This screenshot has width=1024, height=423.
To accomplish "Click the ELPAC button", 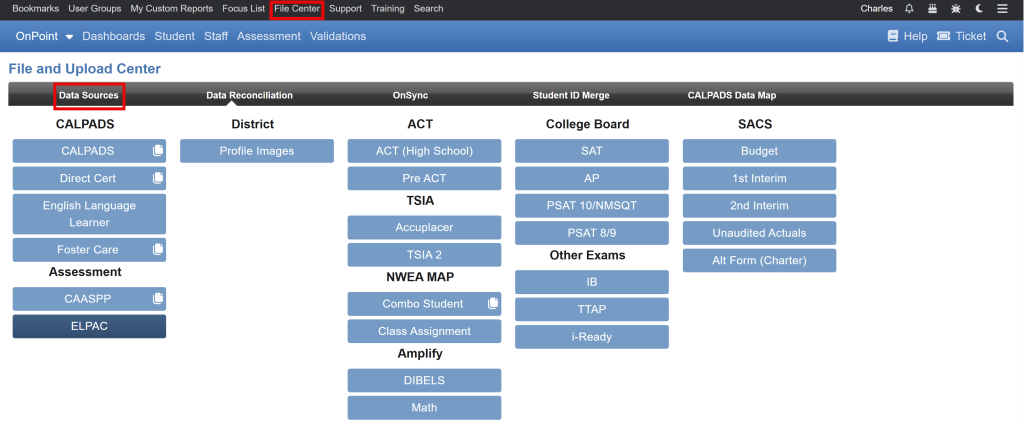I will (89, 326).
